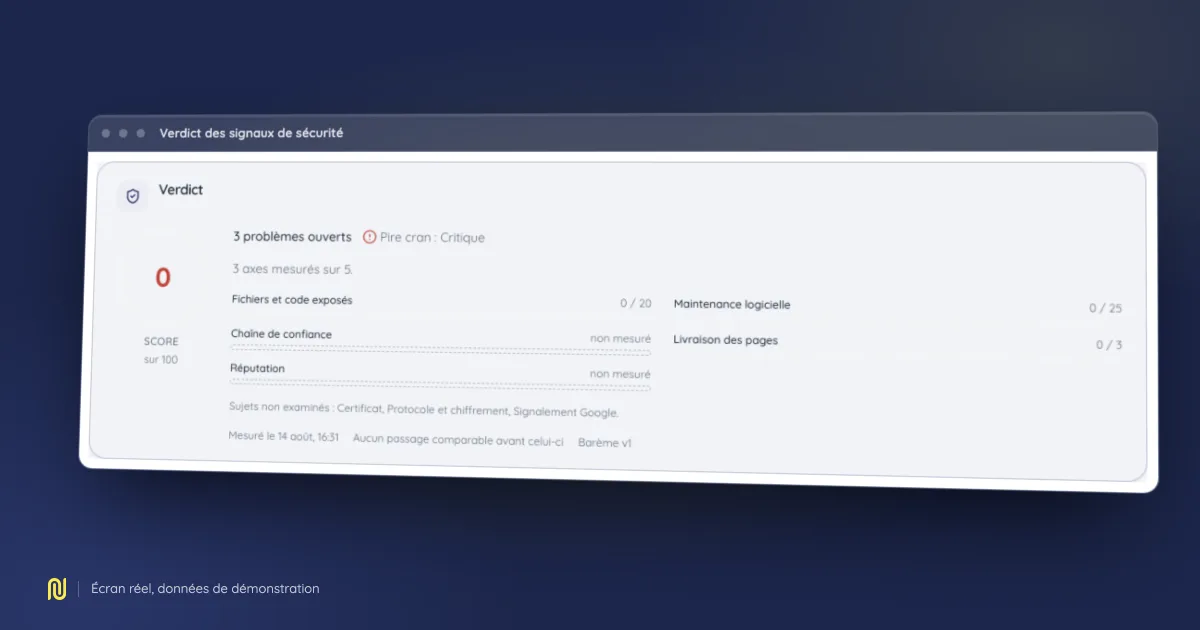Click 'Pire cran : Critique' label
The width and height of the screenshot is (1200, 630).
[x=432, y=238]
